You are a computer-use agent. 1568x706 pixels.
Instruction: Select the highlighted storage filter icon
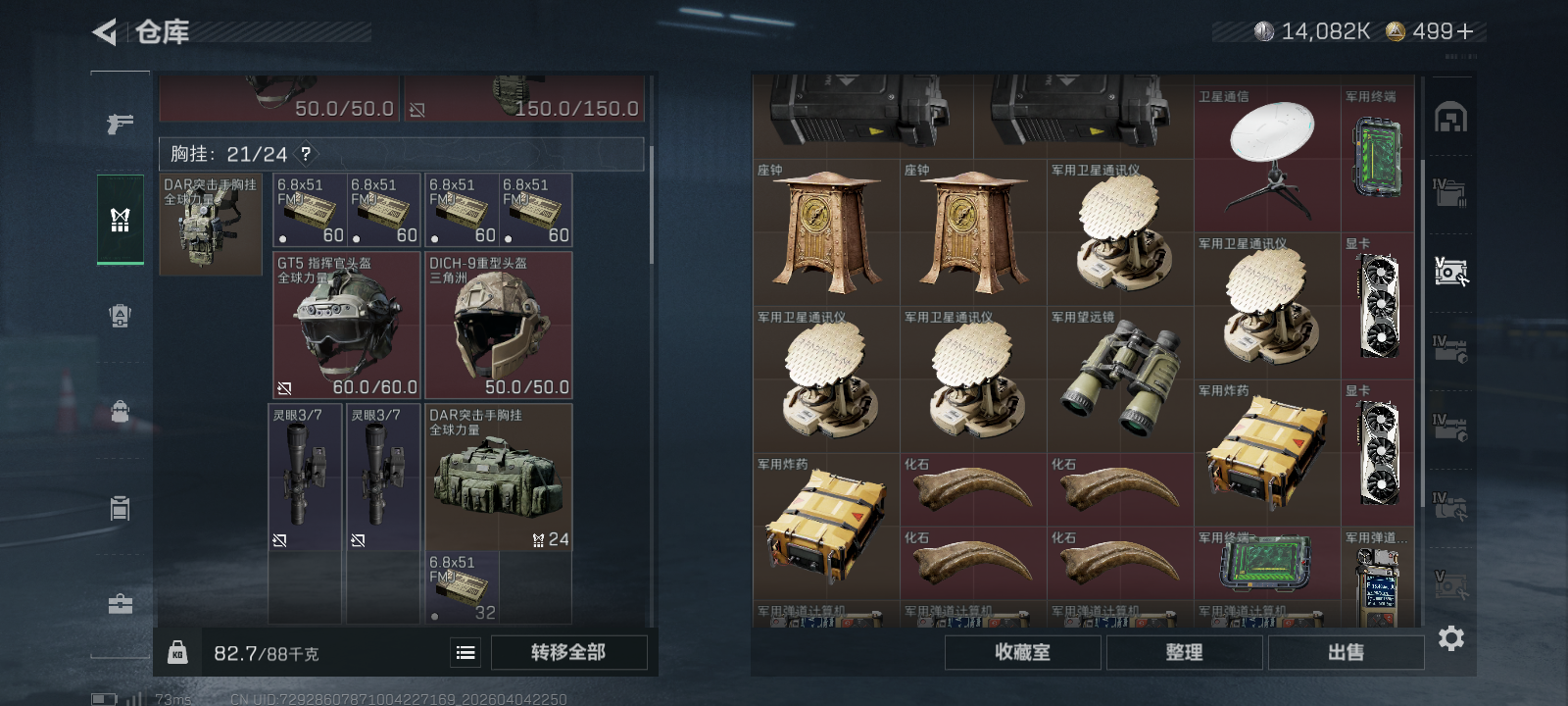pyautogui.click(x=1450, y=271)
